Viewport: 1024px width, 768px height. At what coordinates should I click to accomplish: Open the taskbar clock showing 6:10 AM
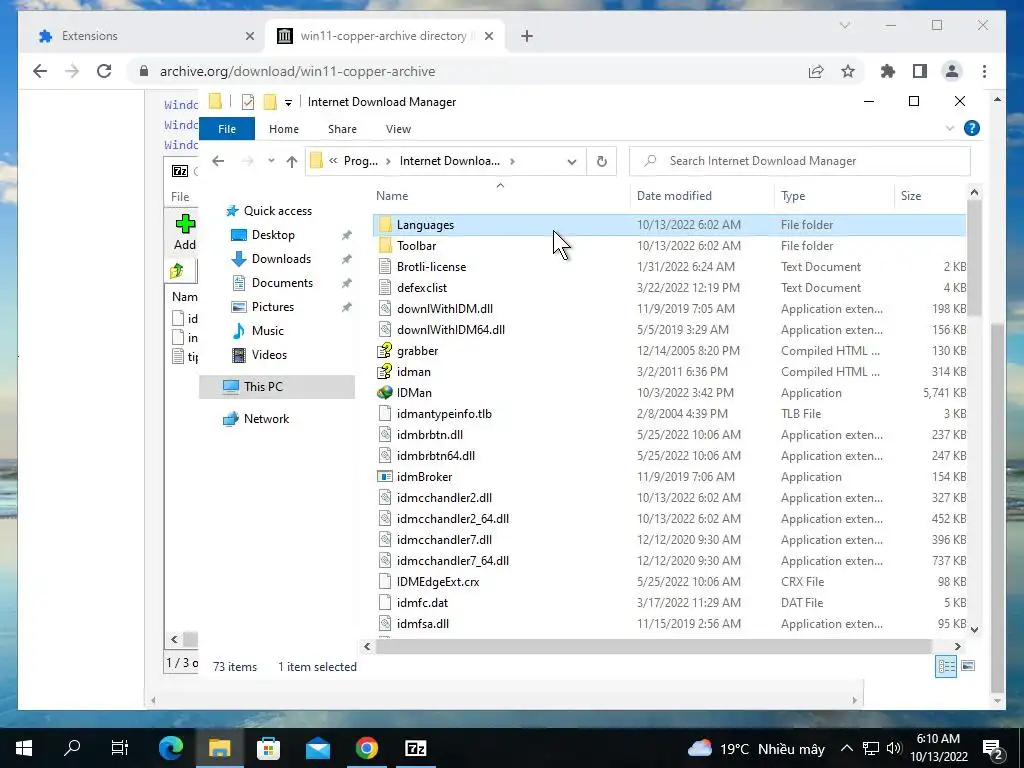click(938, 748)
